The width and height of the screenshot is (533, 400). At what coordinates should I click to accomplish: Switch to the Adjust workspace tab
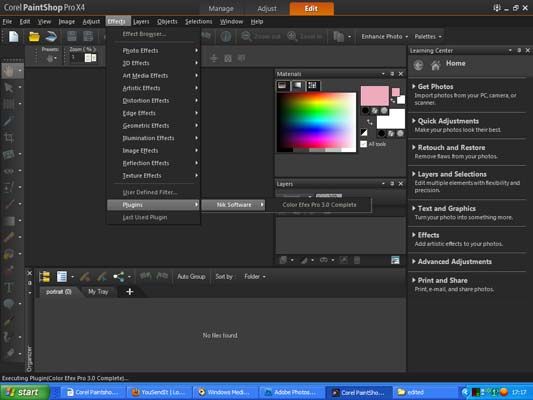(266, 8)
